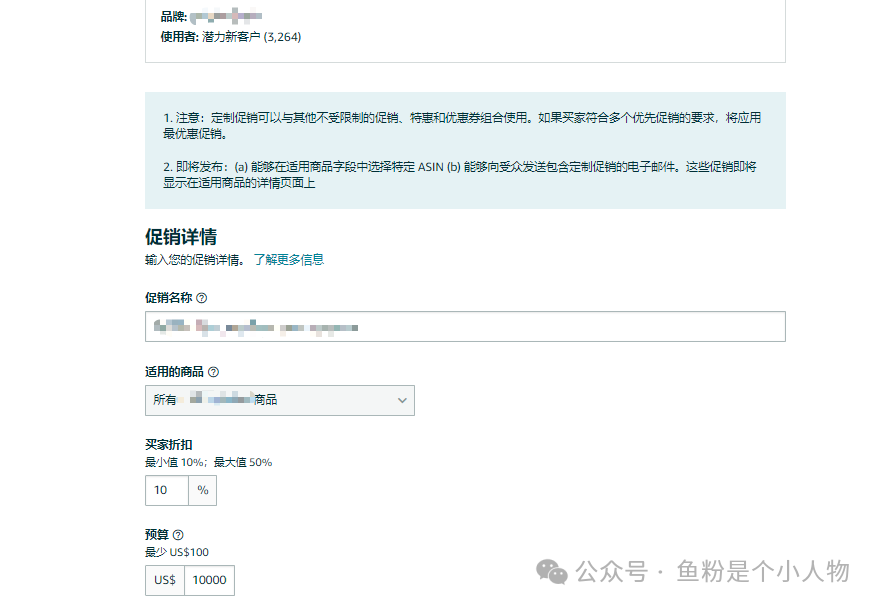Click note 1 about 定制促销 combinations
Screen dimensions: 877x606
click(462, 126)
